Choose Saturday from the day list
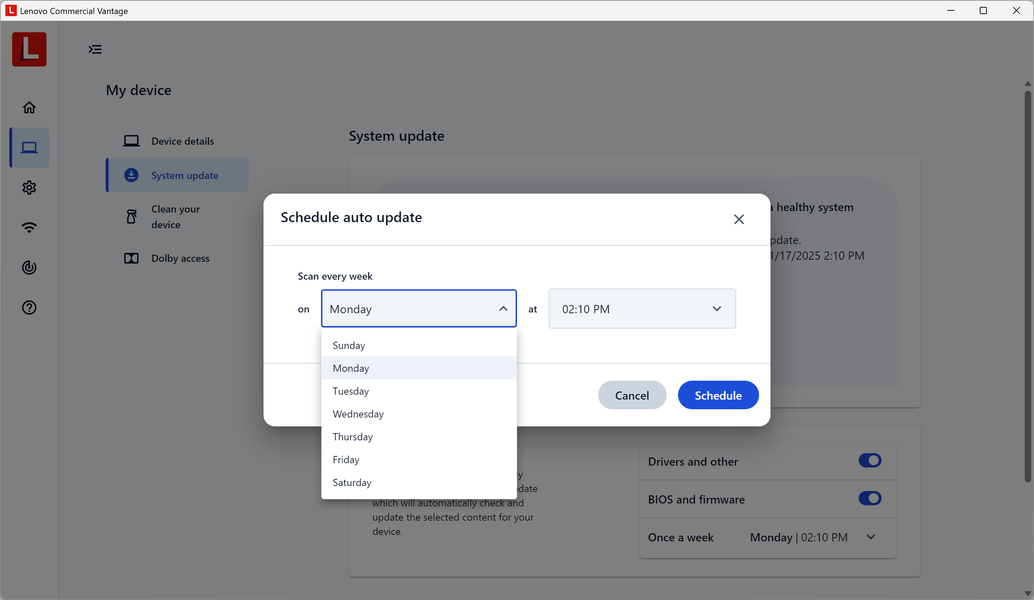The width and height of the screenshot is (1034, 600). (x=419, y=483)
